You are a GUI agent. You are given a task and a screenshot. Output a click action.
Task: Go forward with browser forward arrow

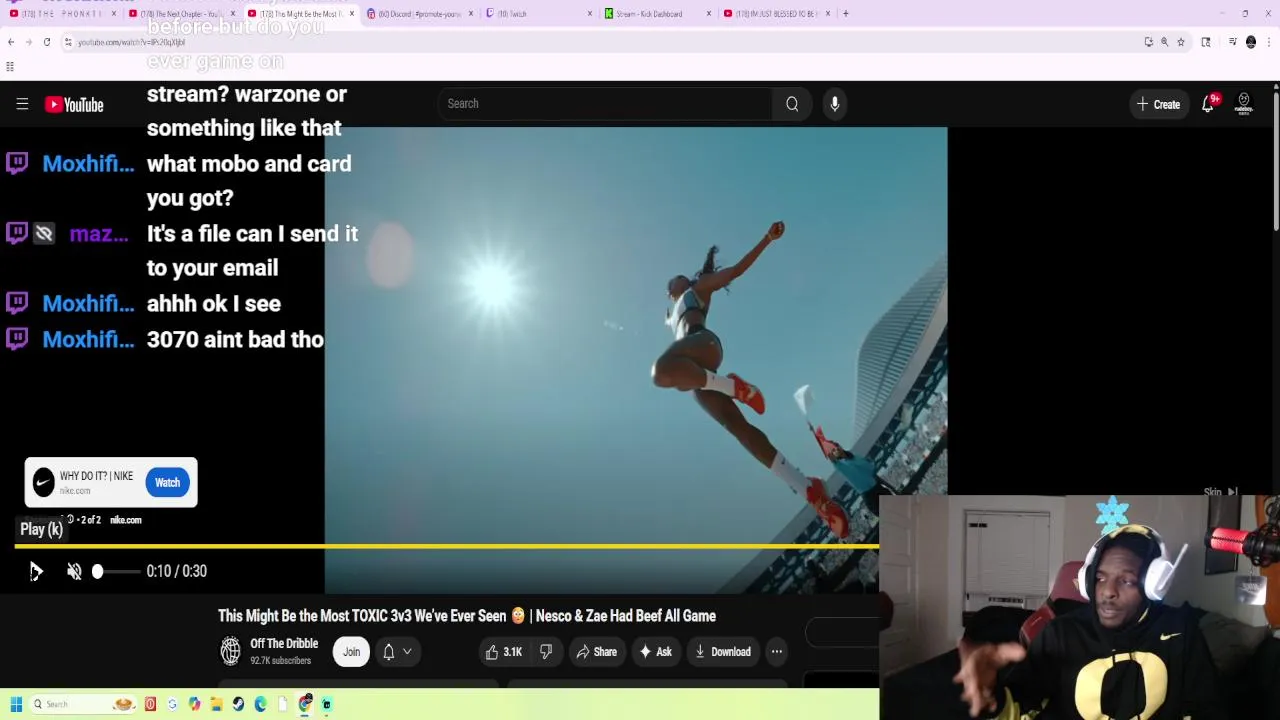[29, 42]
